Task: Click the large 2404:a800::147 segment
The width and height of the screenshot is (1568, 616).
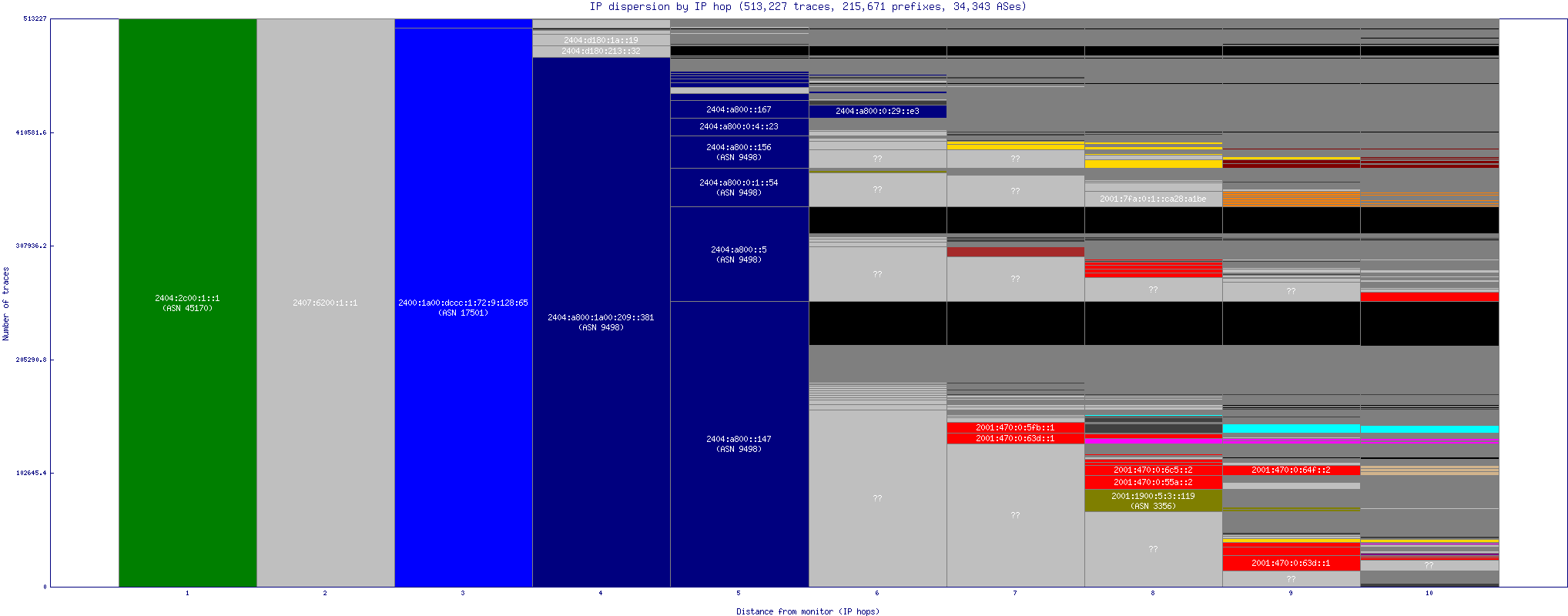Action: coord(739,444)
